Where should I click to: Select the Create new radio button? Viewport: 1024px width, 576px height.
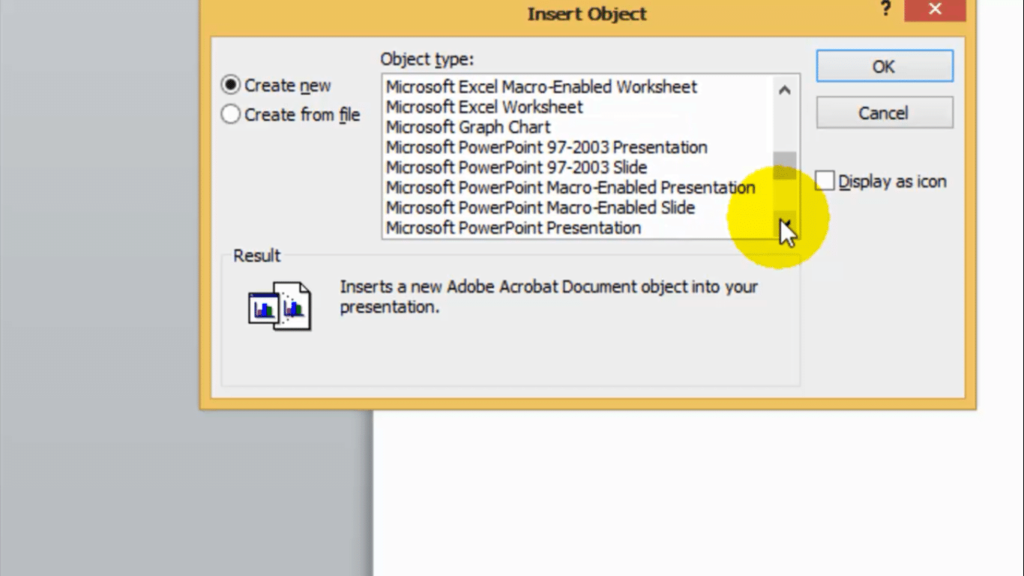pyautogui.click(x=231, y=85)
